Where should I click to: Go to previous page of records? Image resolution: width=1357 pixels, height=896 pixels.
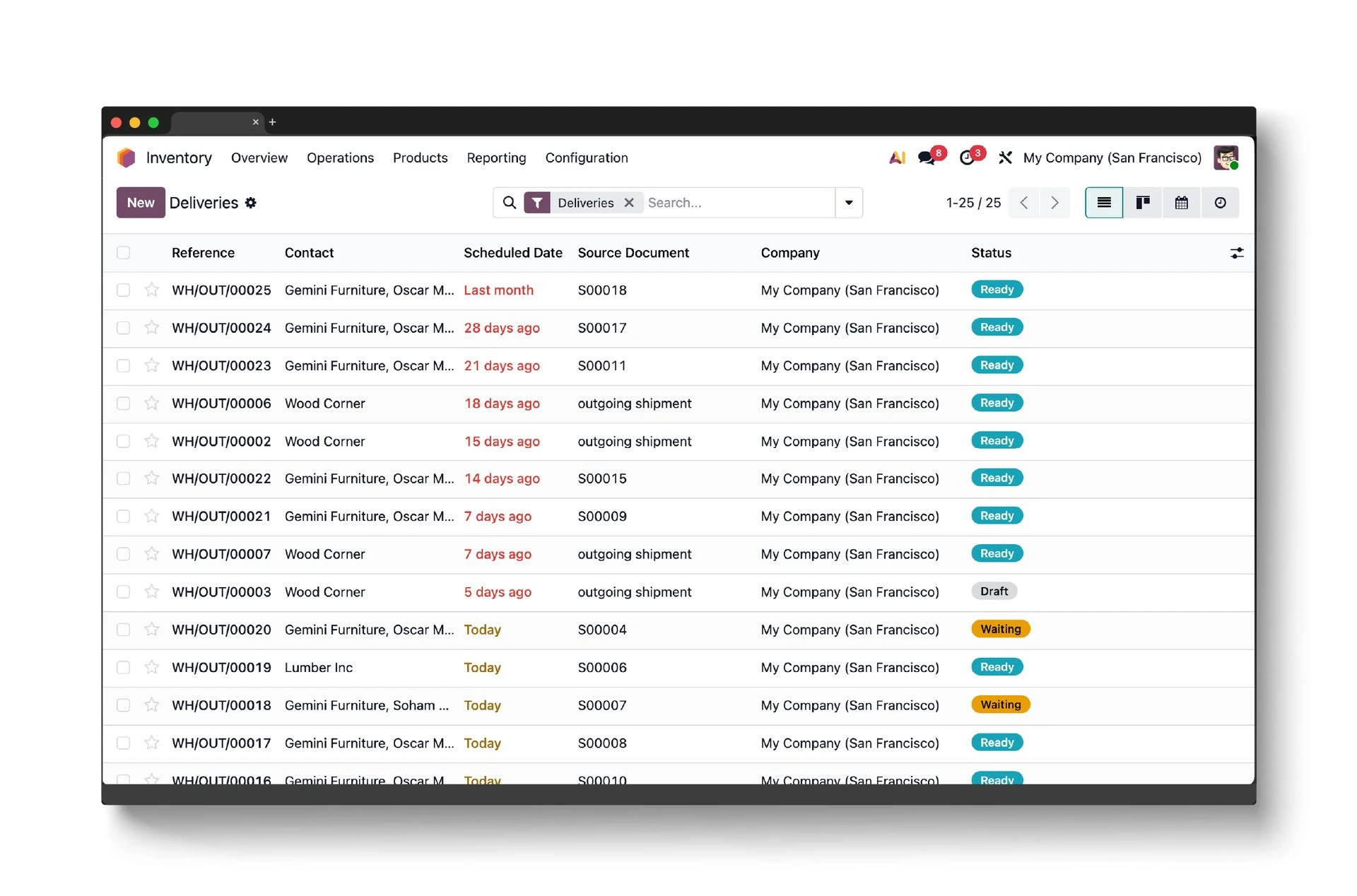tap(1024, 203)
